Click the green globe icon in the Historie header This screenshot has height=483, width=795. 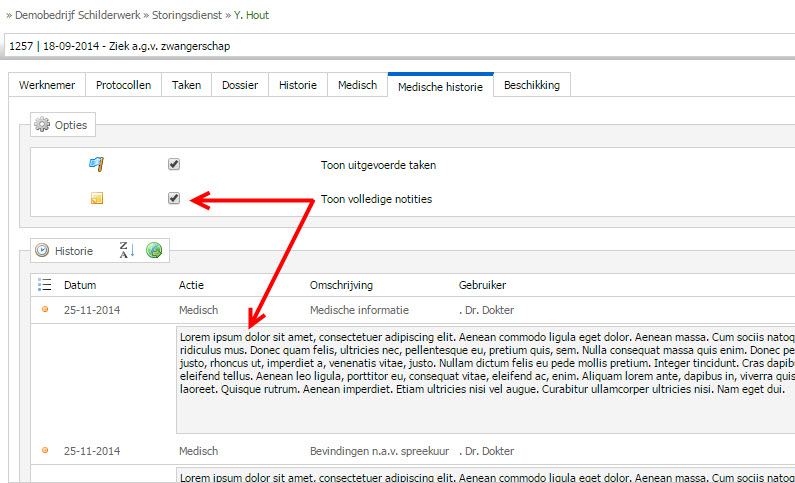tap(154, 250)
